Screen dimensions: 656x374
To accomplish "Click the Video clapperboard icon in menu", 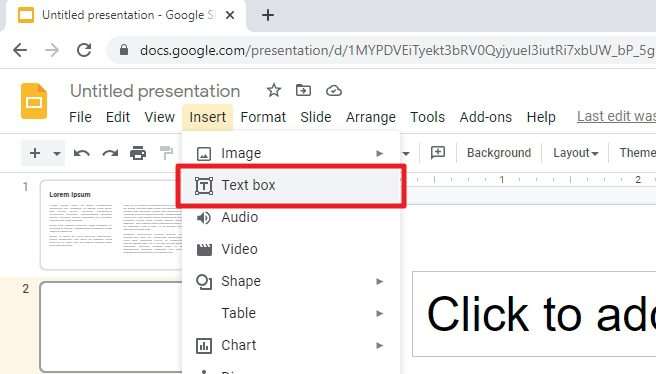I will point(204,250).
